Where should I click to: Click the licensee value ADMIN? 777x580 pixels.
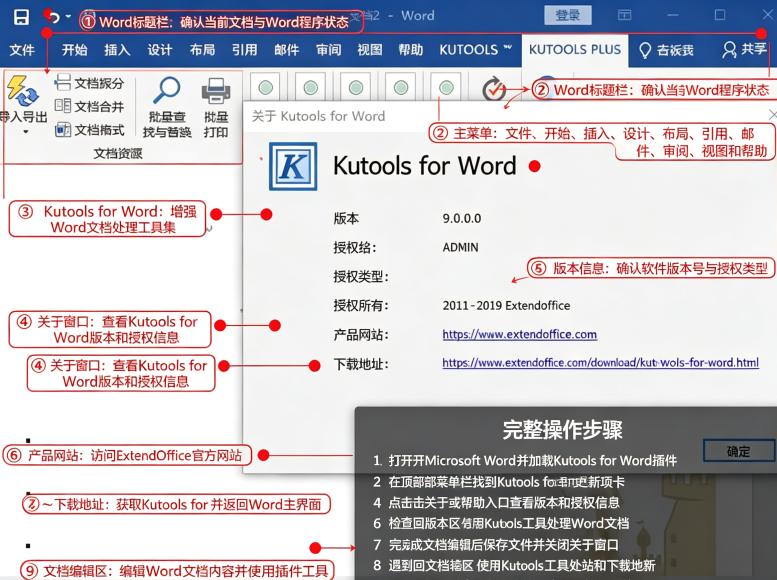point(460,247)
